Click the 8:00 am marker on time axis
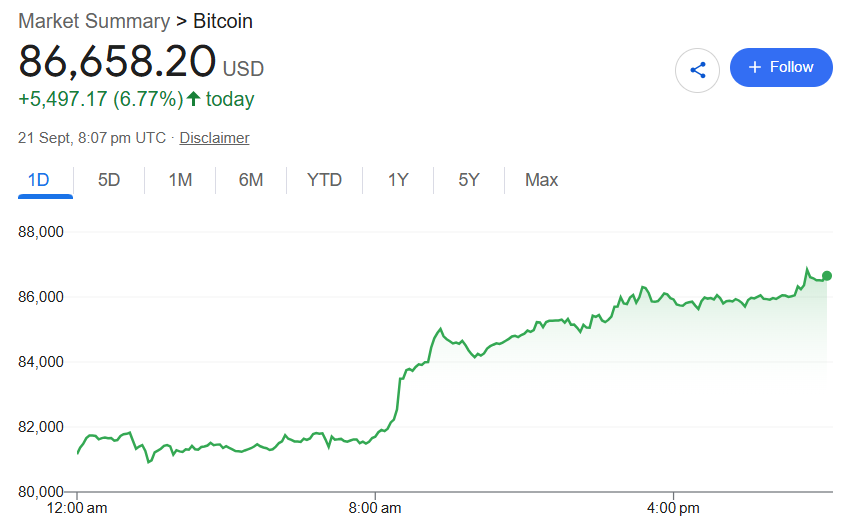 (375, 508)
